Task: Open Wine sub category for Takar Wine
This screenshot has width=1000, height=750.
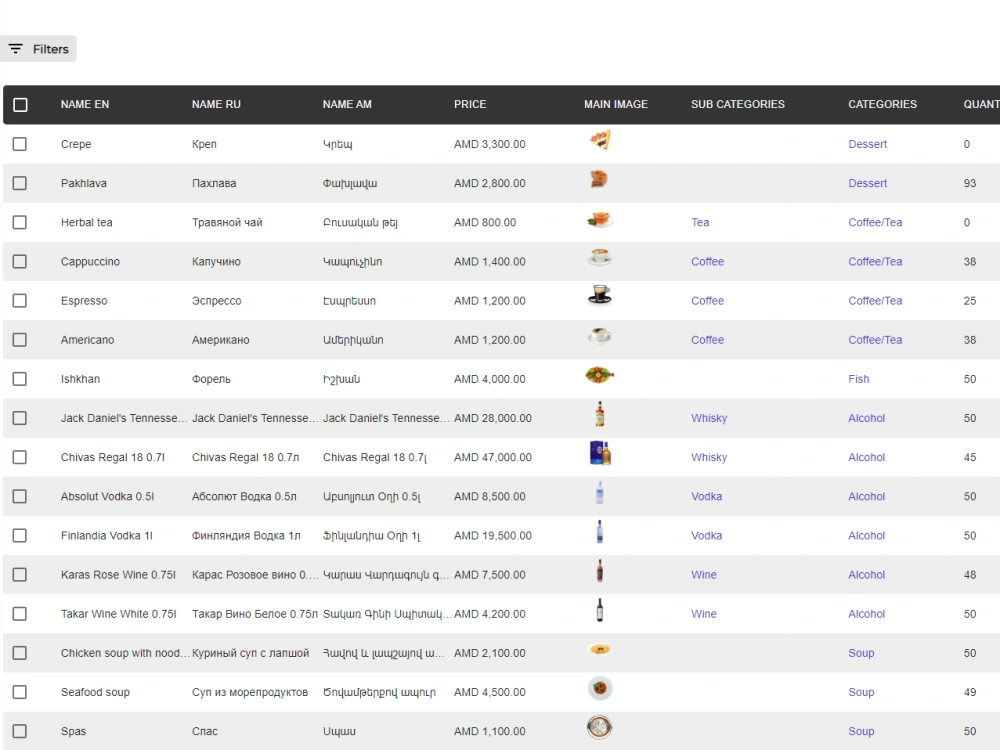Action: coord(703,614)
